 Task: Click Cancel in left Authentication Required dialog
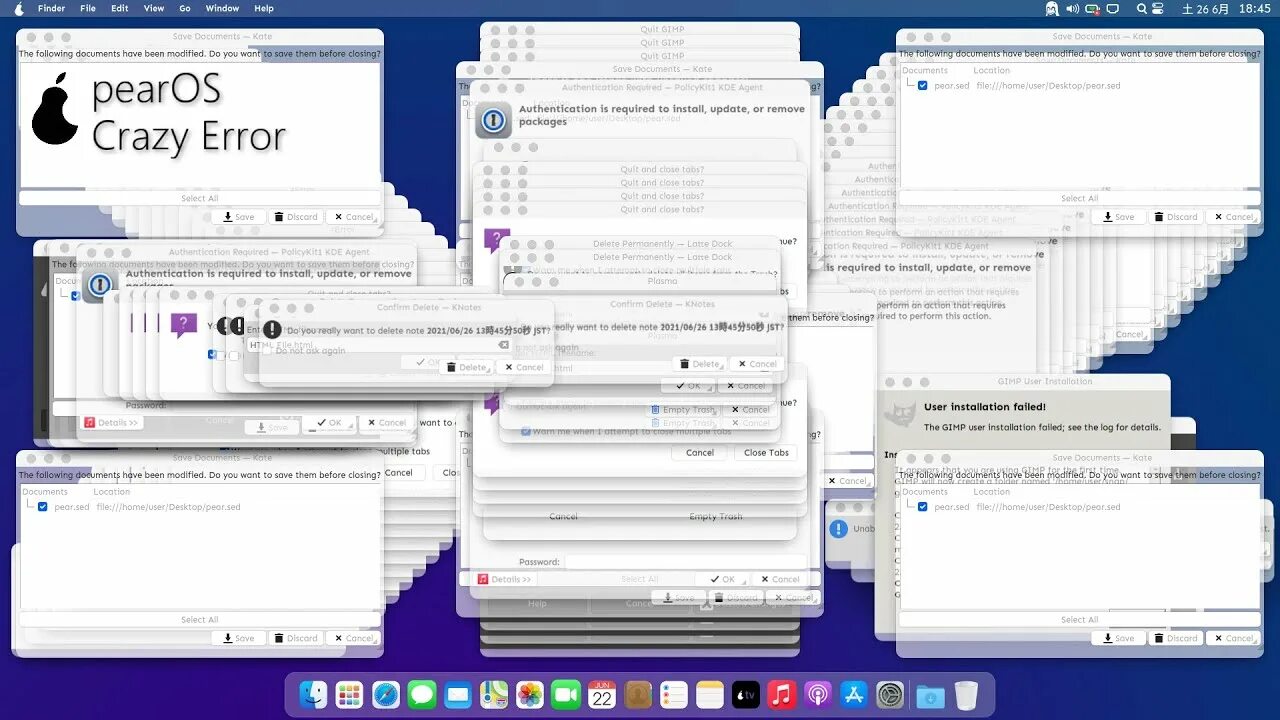(x=385, y=423)
